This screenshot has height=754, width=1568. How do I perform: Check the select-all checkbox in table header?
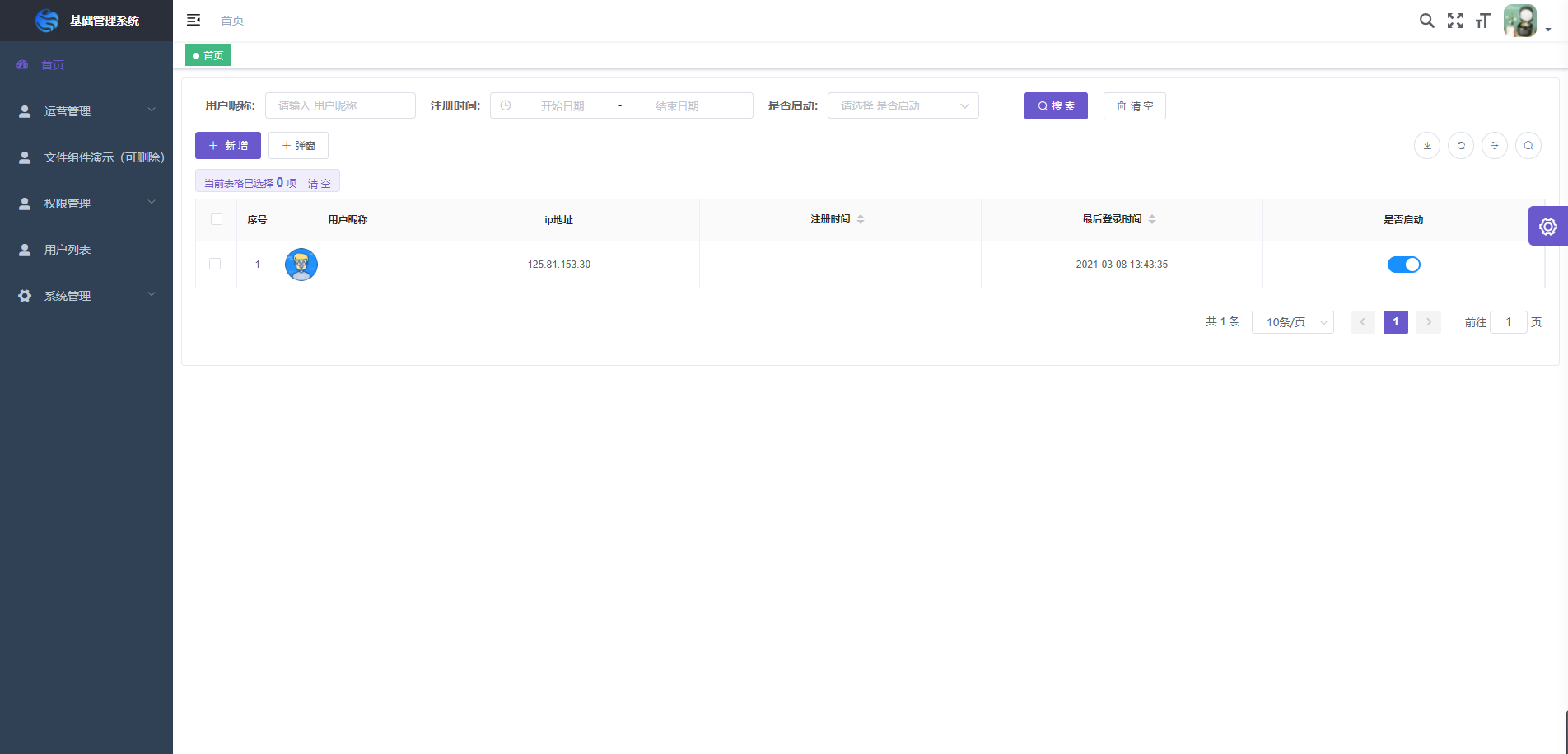click(x=216, y=219)
